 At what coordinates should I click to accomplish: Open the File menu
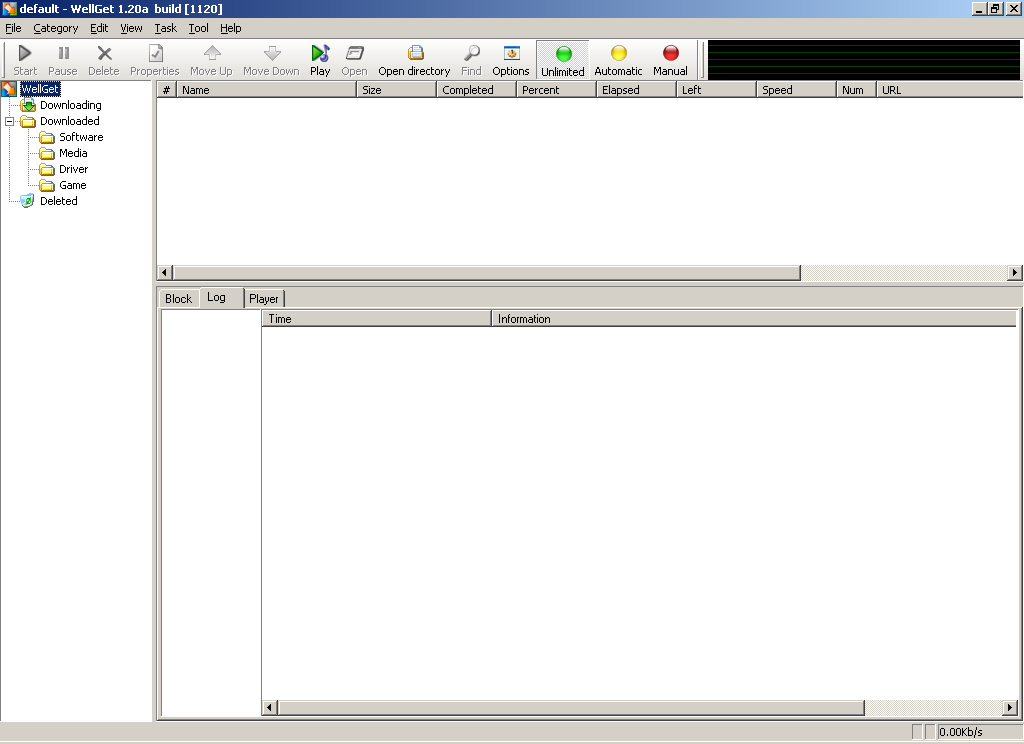click(x=13, y=28)
